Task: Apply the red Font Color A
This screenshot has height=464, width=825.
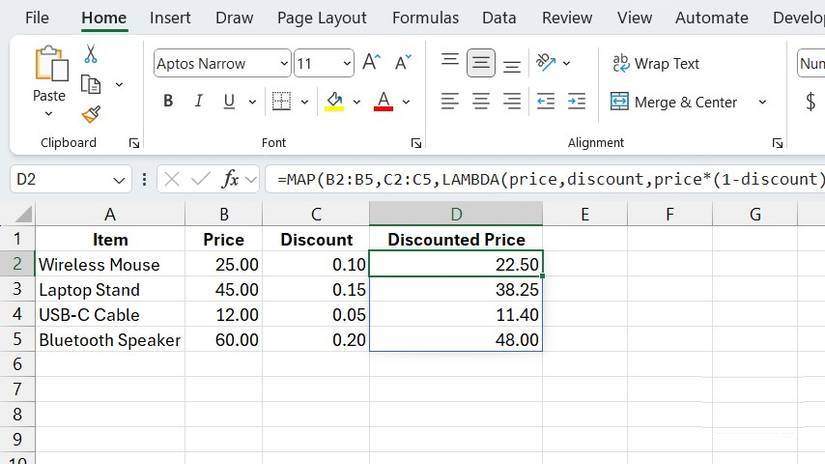Action: coord(384,101)
